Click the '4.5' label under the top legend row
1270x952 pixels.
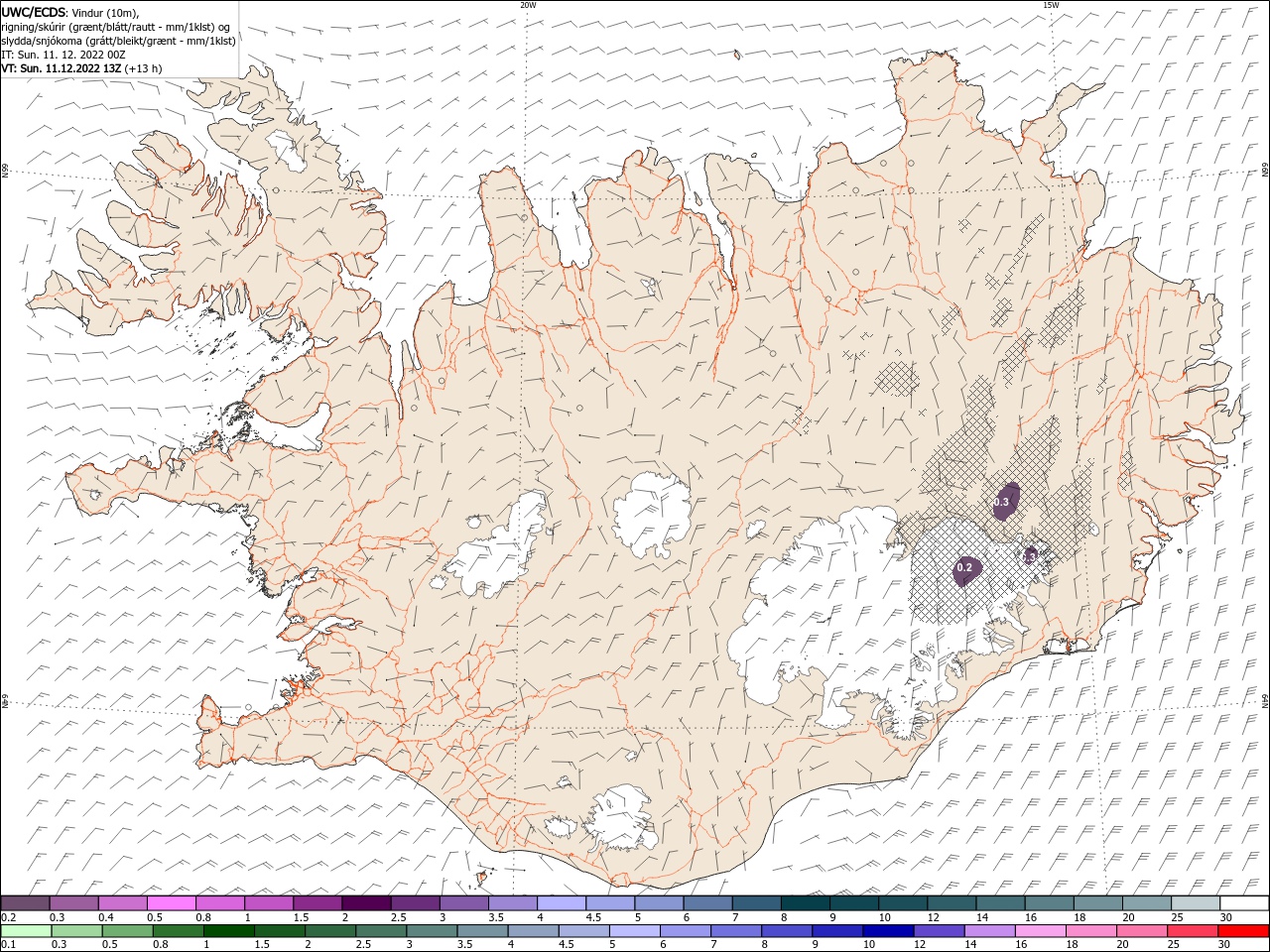[x=593, y=917]
